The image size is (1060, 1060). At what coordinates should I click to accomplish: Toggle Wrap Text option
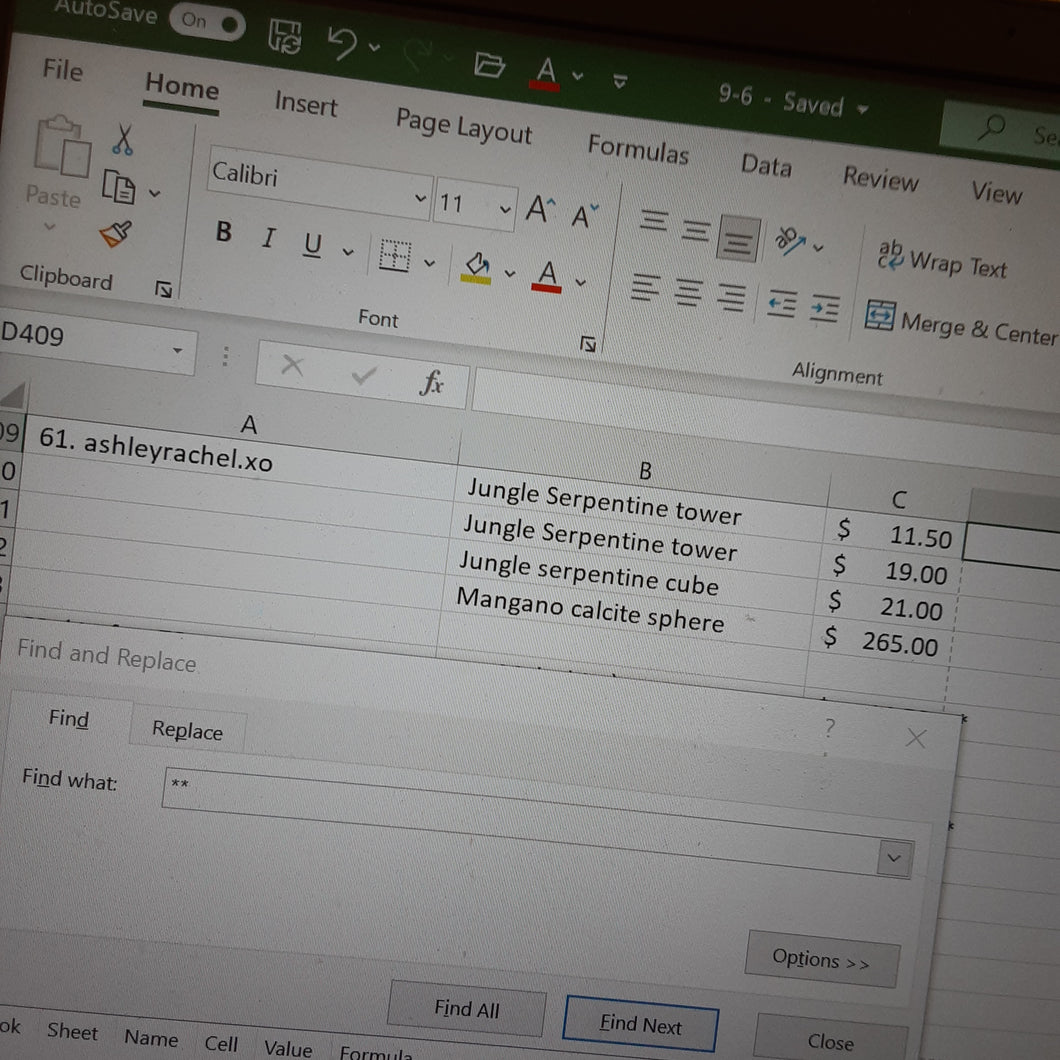[x=942, y=261]
